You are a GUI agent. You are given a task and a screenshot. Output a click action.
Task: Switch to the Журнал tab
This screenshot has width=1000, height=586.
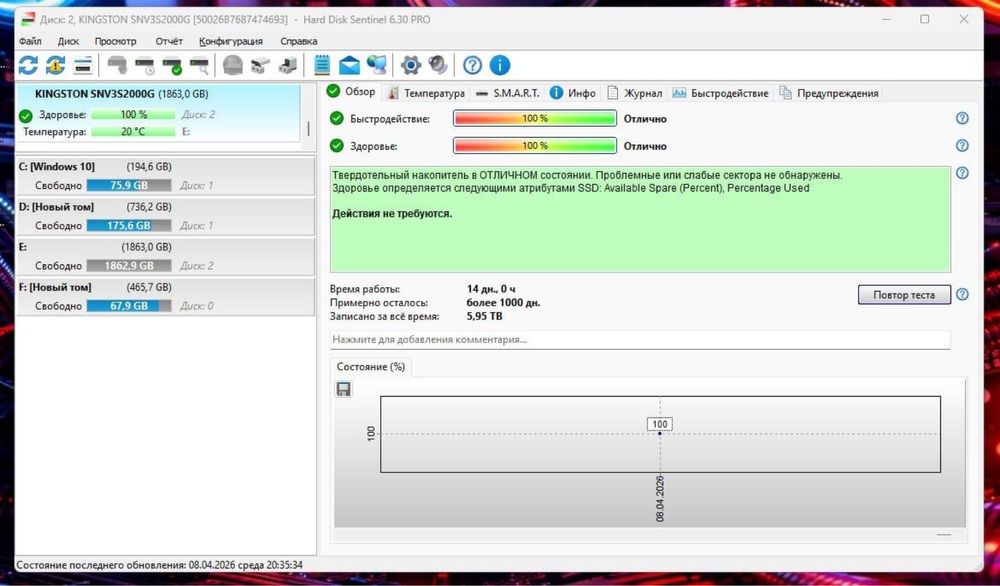(x=634, y=93)
